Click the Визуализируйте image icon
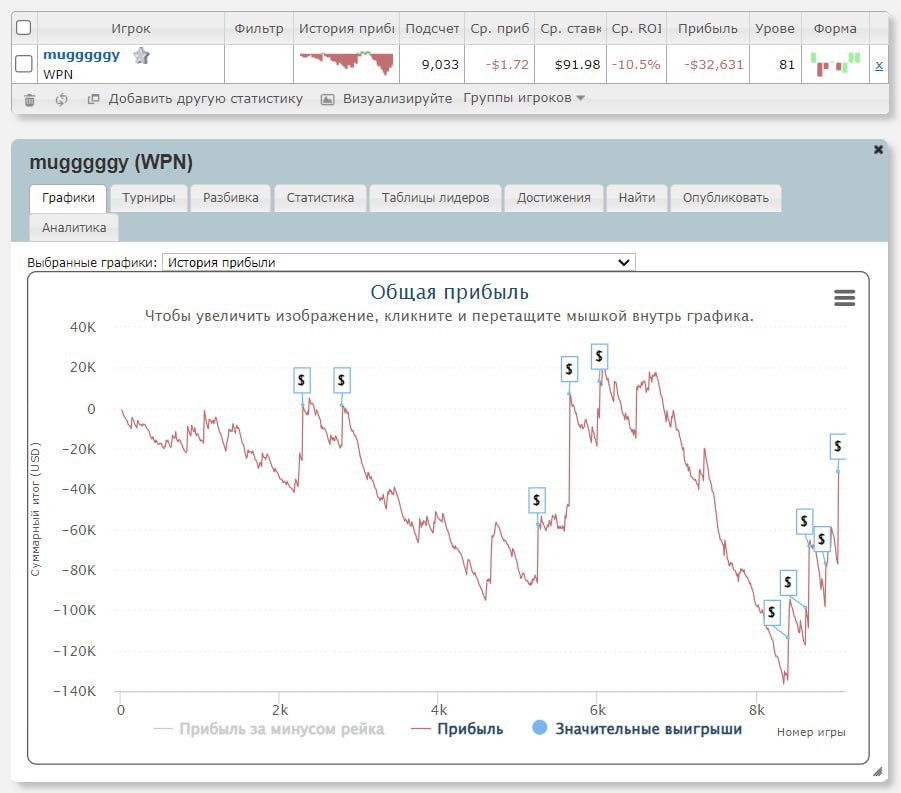The height and width of the screenshot is (793, 901). 327,99
